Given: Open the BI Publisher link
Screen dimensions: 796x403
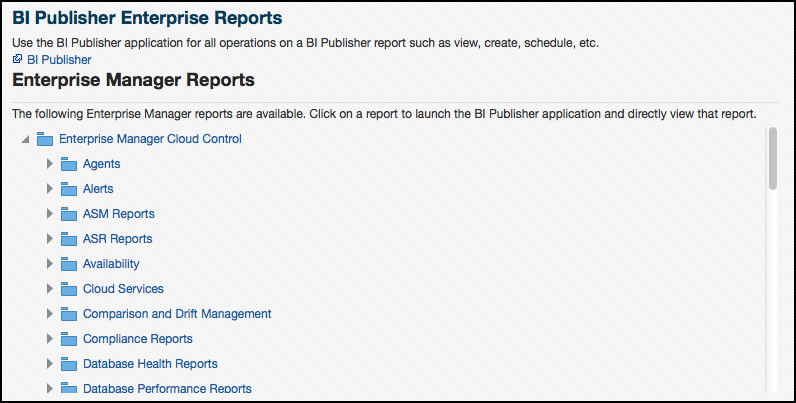Looking at the screenshot, I should tap(59, 59).
